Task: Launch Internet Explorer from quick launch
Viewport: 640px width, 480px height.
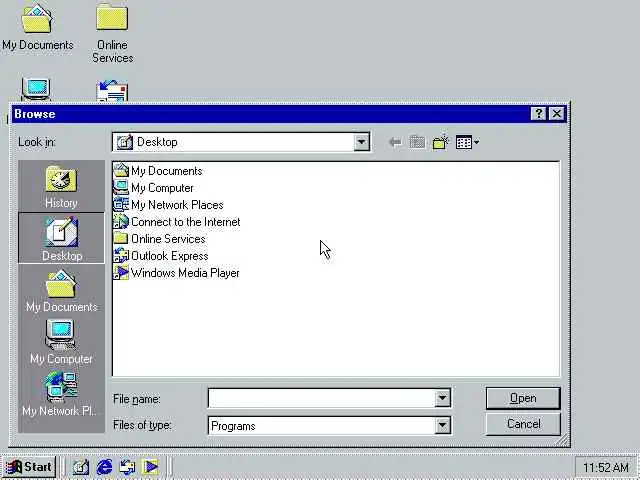Action: tap(104, 467)
